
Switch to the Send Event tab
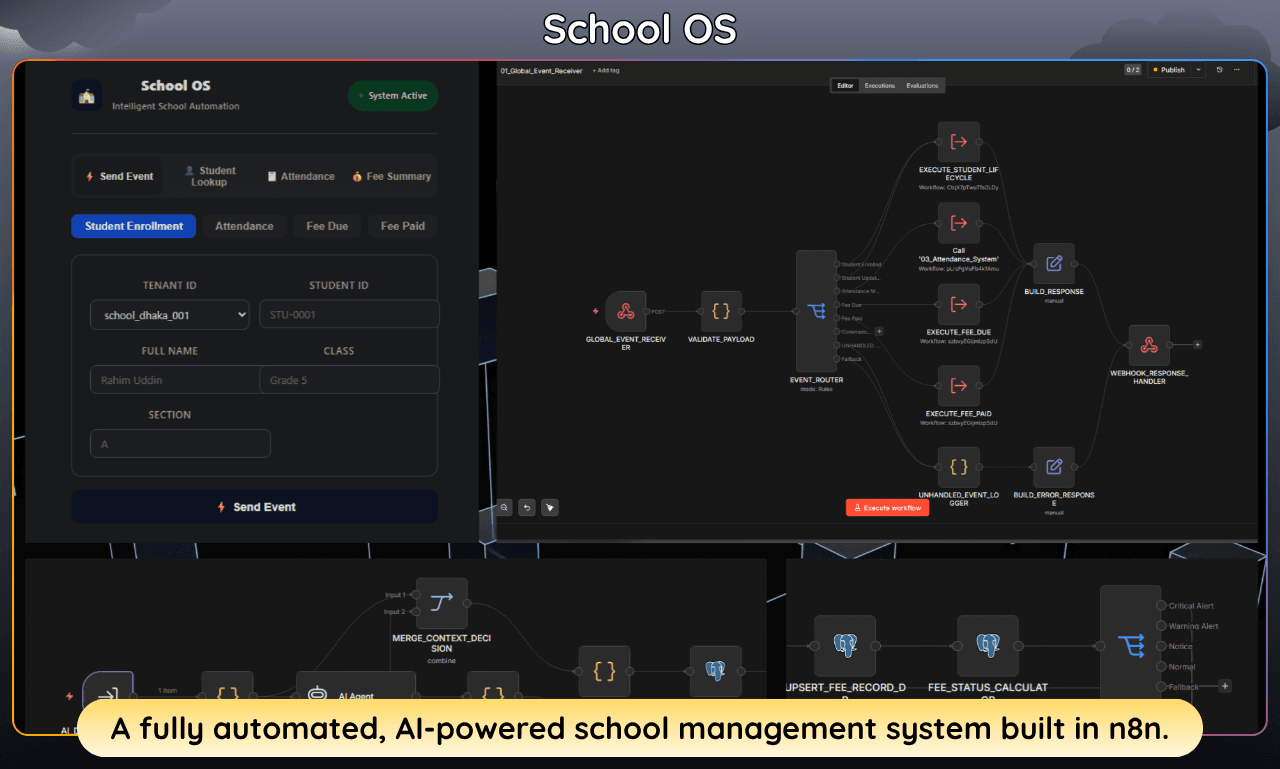coord(120,176)
